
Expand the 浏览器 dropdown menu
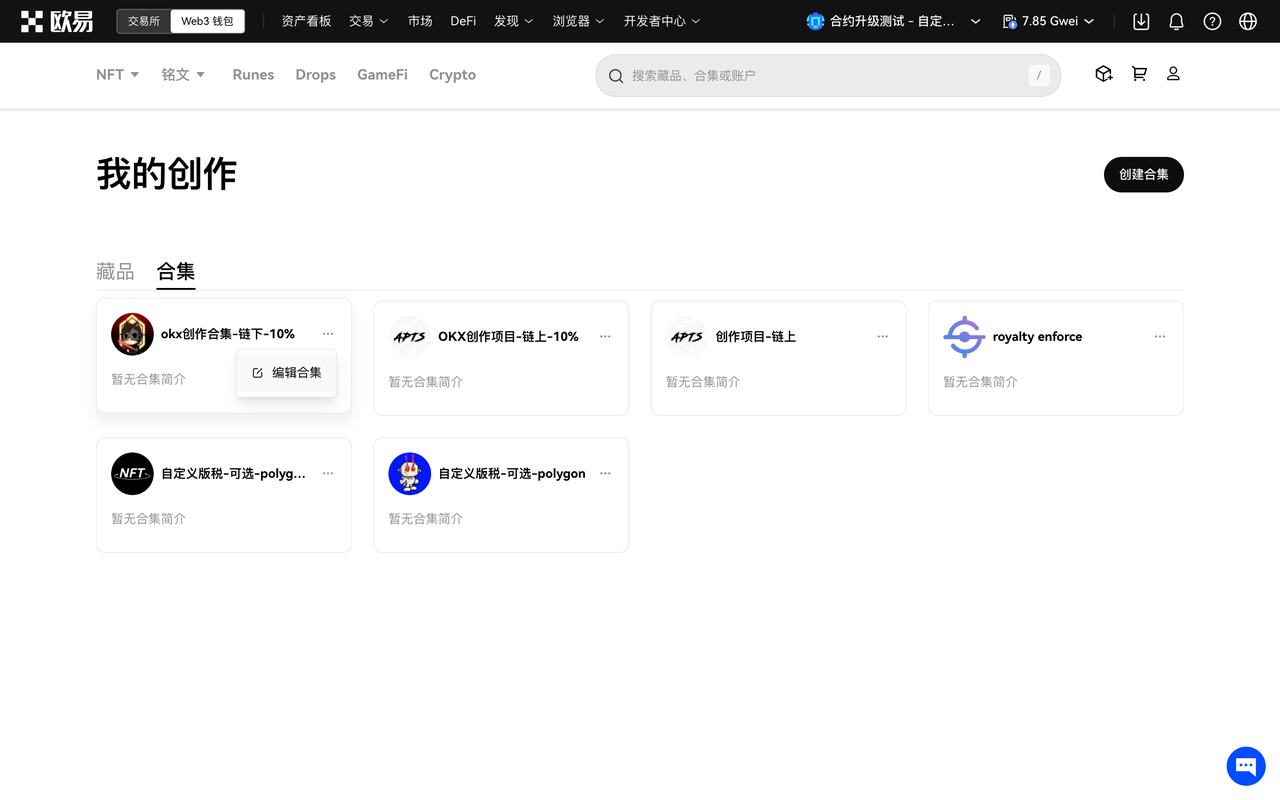[x=579, y=21]
